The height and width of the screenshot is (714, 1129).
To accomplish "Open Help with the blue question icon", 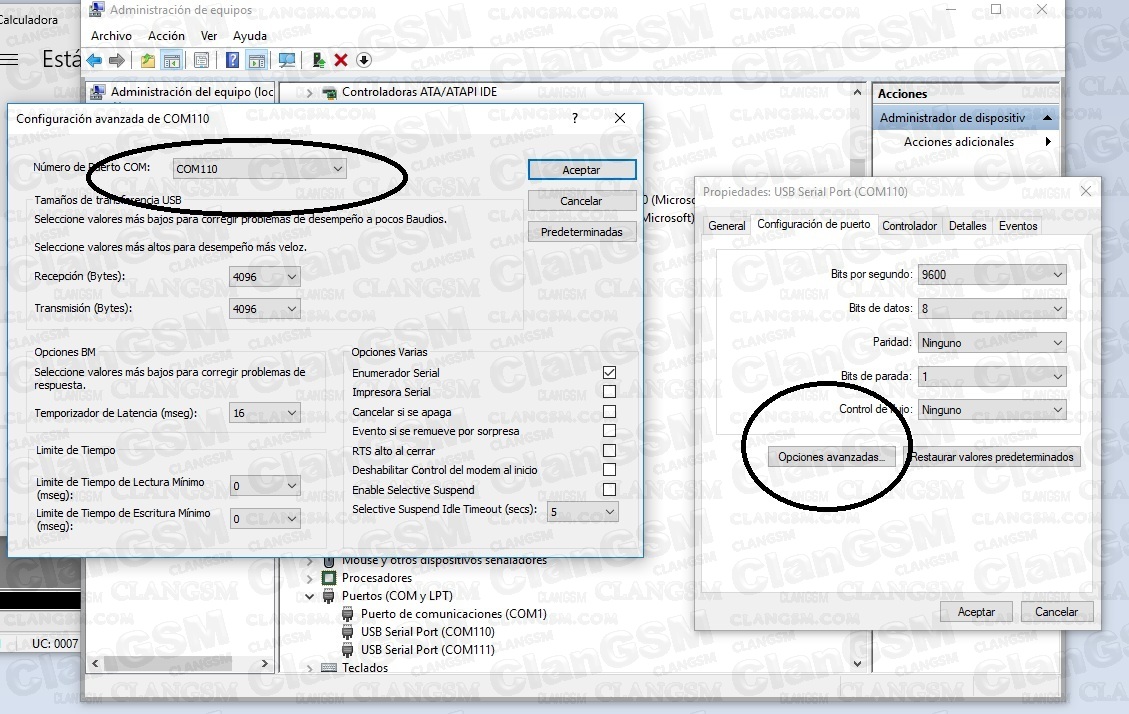I will tap(232, 60).
